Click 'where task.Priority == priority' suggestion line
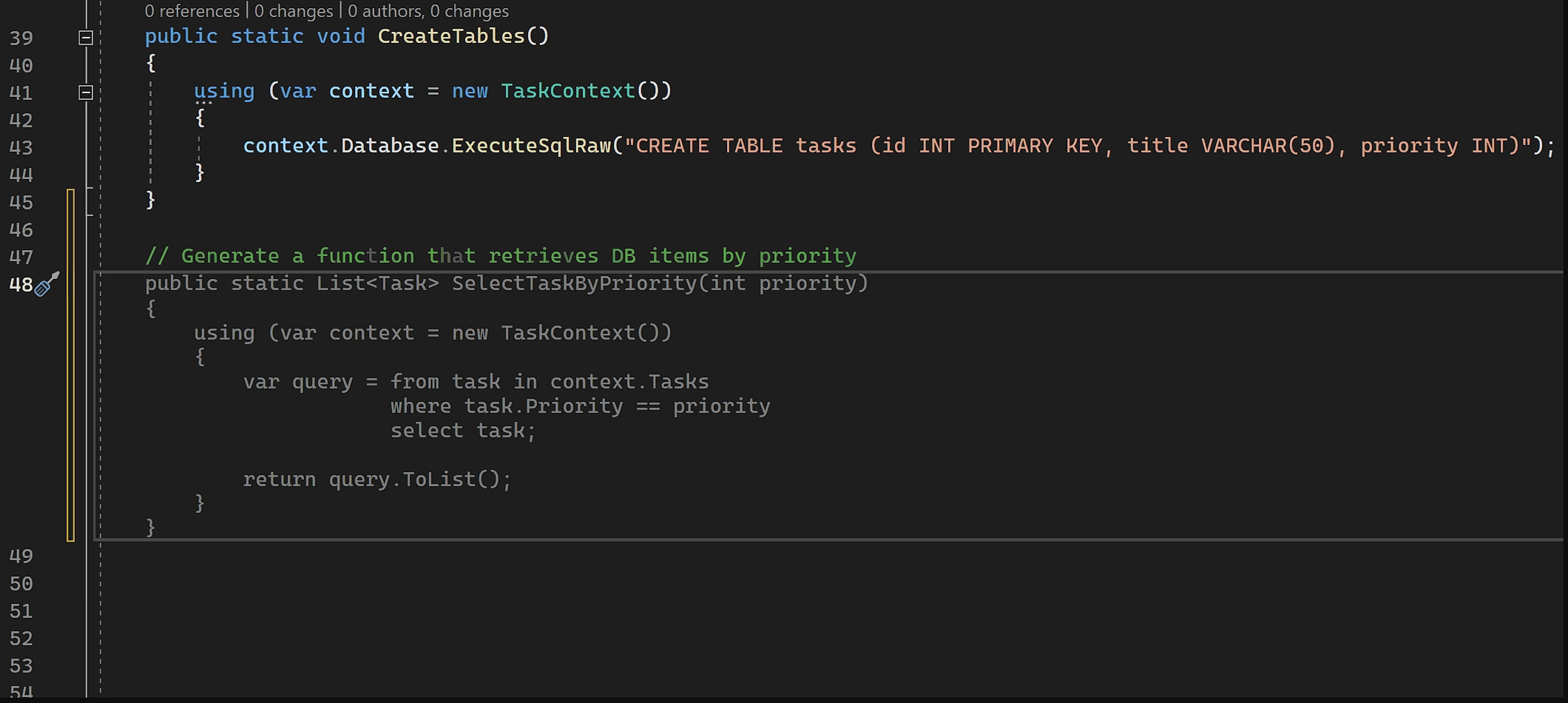The image size is (1568, 703). (x=580, y=406)
